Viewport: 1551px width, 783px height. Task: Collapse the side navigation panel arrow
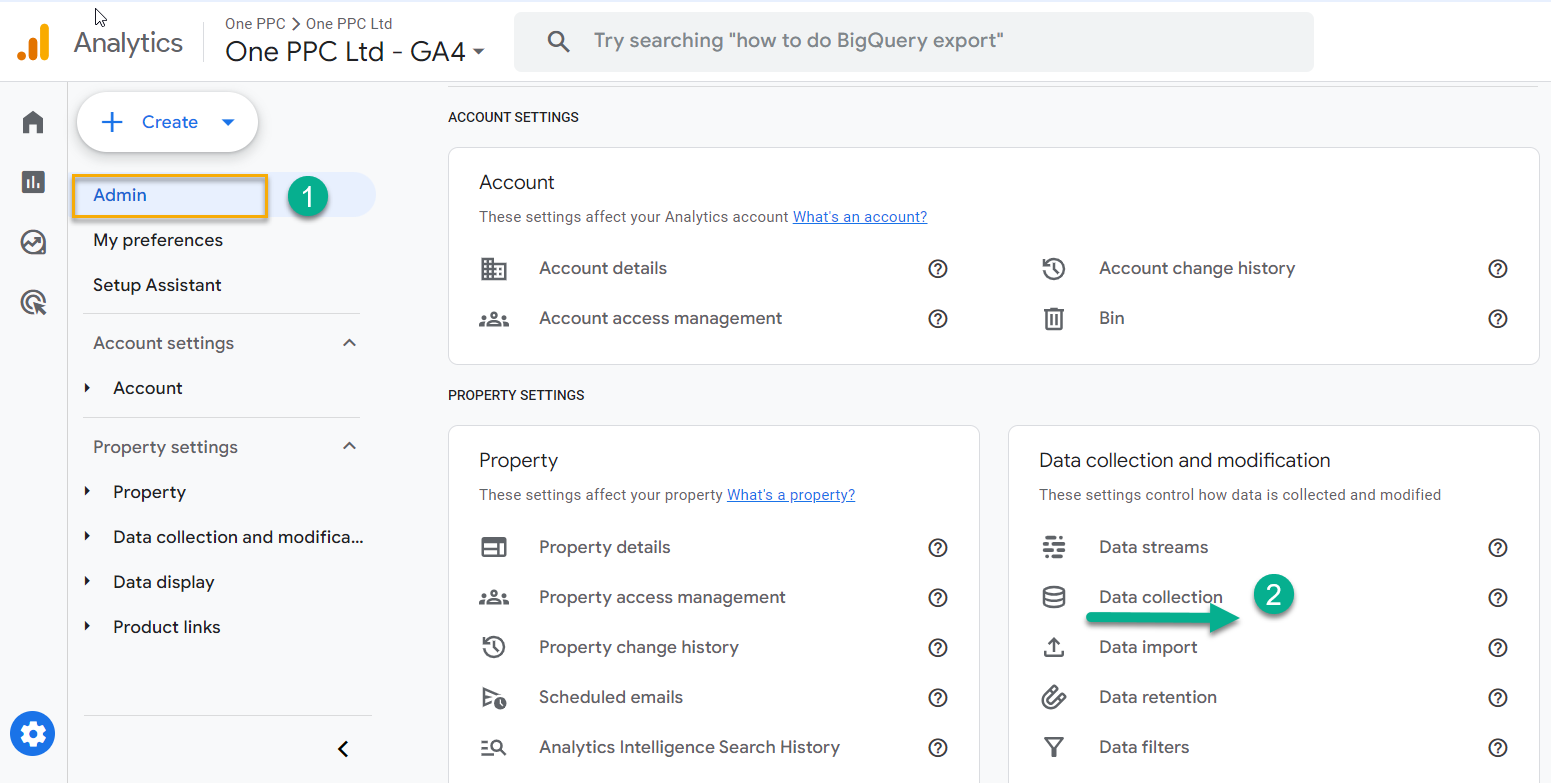pyautogui.click(x=343, y=749)
